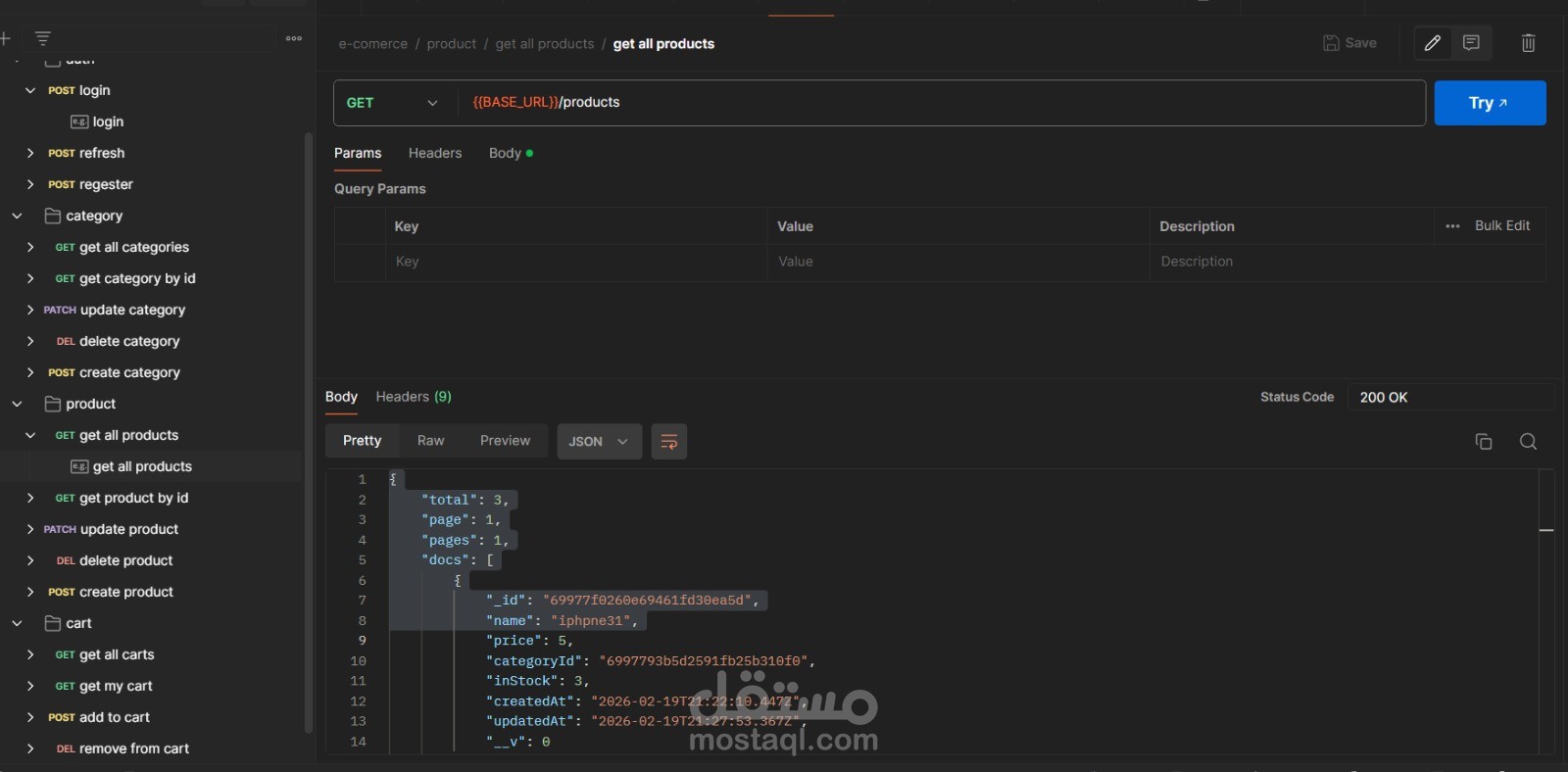
Task: Click the Key input field
Action: coord(578,262)
